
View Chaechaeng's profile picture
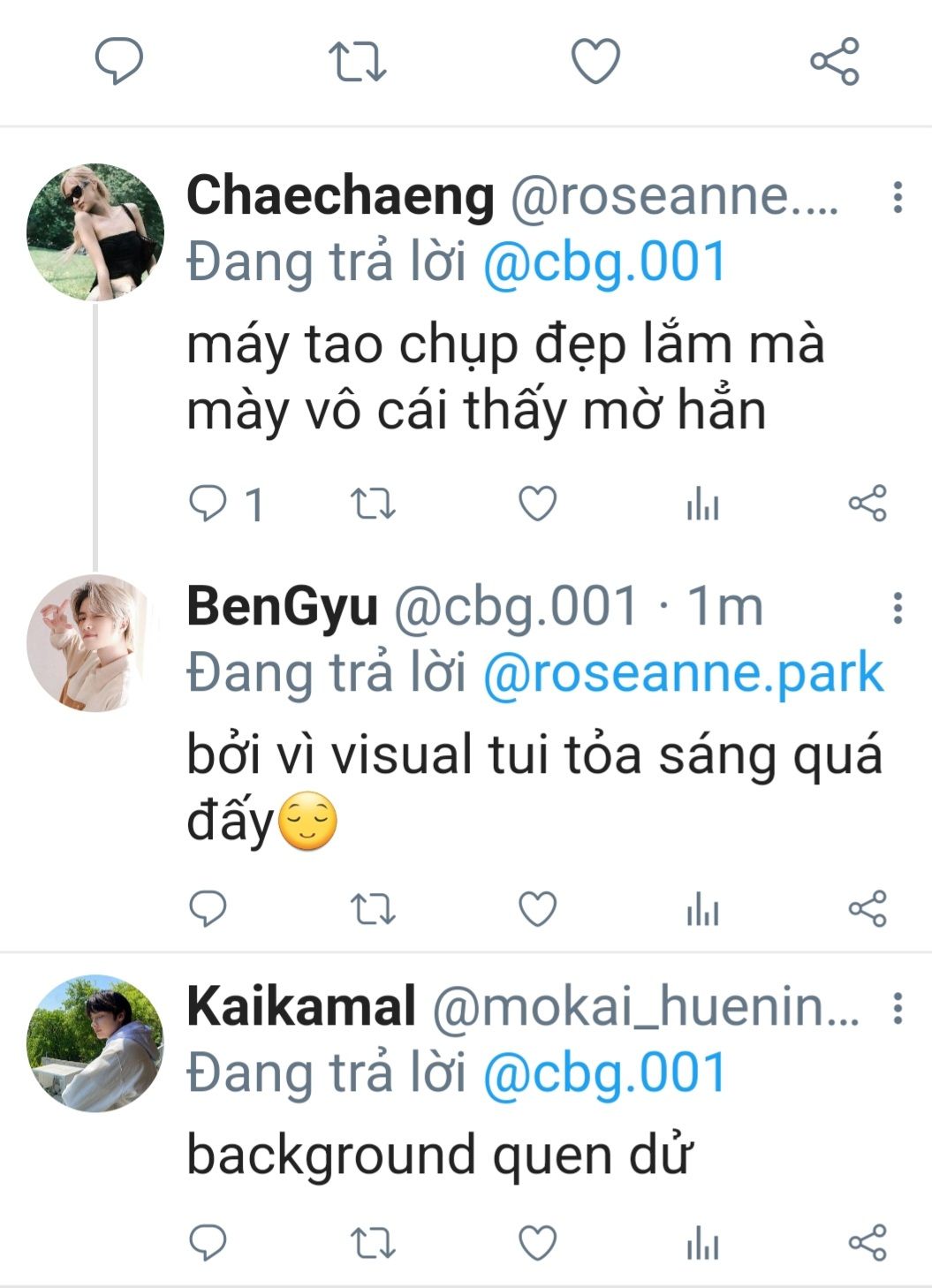(x=95, y=231)
